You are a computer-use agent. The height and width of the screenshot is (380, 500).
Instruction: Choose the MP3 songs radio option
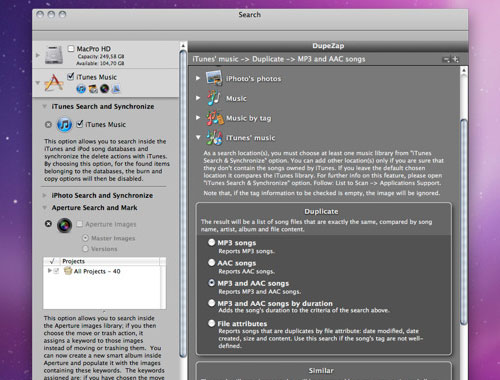[x=211, y=242]
